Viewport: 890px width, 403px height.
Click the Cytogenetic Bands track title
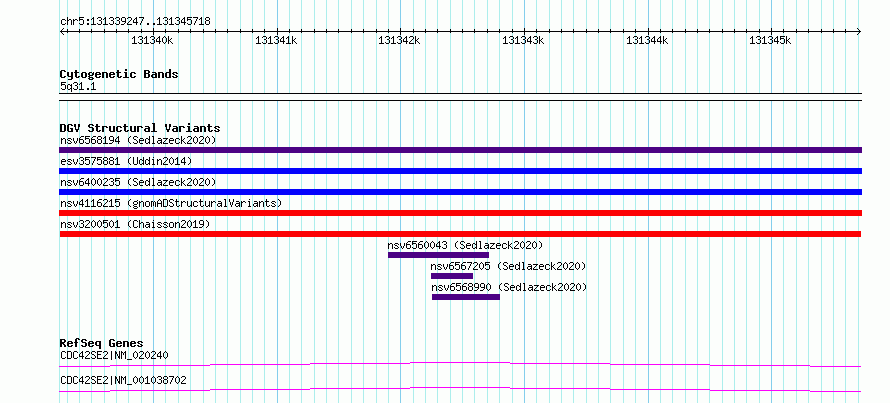(119, 74)
